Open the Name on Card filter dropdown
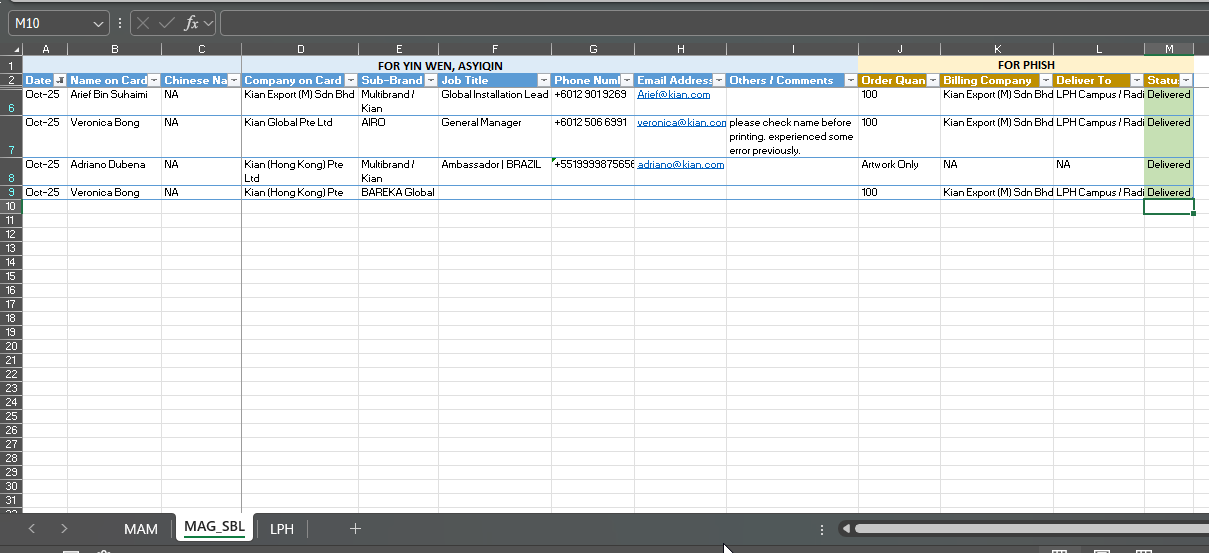The width and height of the screenshot is (1209, 553). click(154, 80)
